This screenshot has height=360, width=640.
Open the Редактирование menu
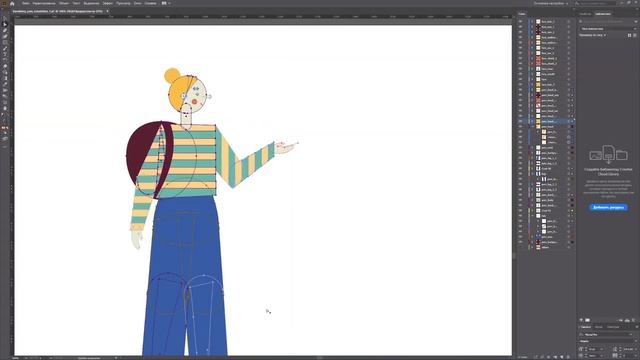[x=44, y=3]
